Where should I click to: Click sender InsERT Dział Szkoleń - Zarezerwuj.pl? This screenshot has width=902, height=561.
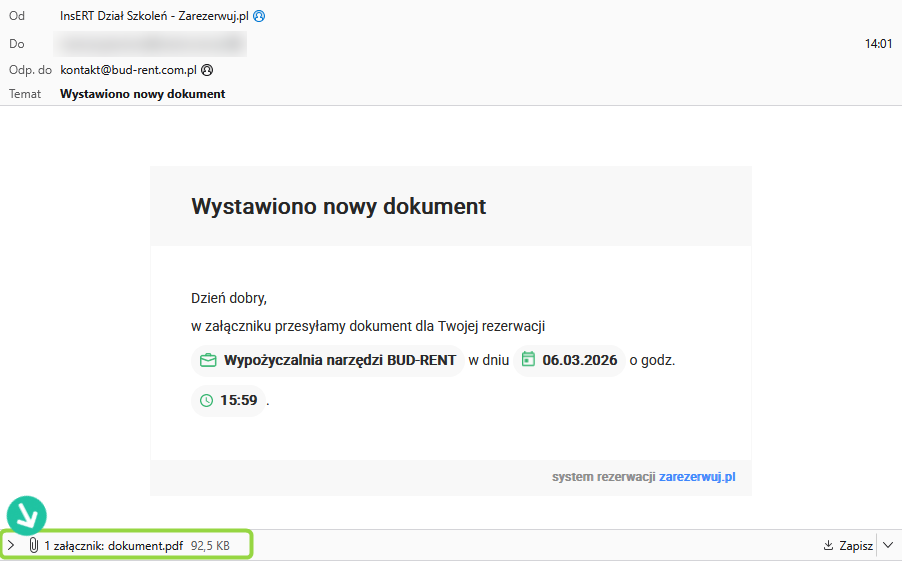pyautogui.click(x=154, y=17)
